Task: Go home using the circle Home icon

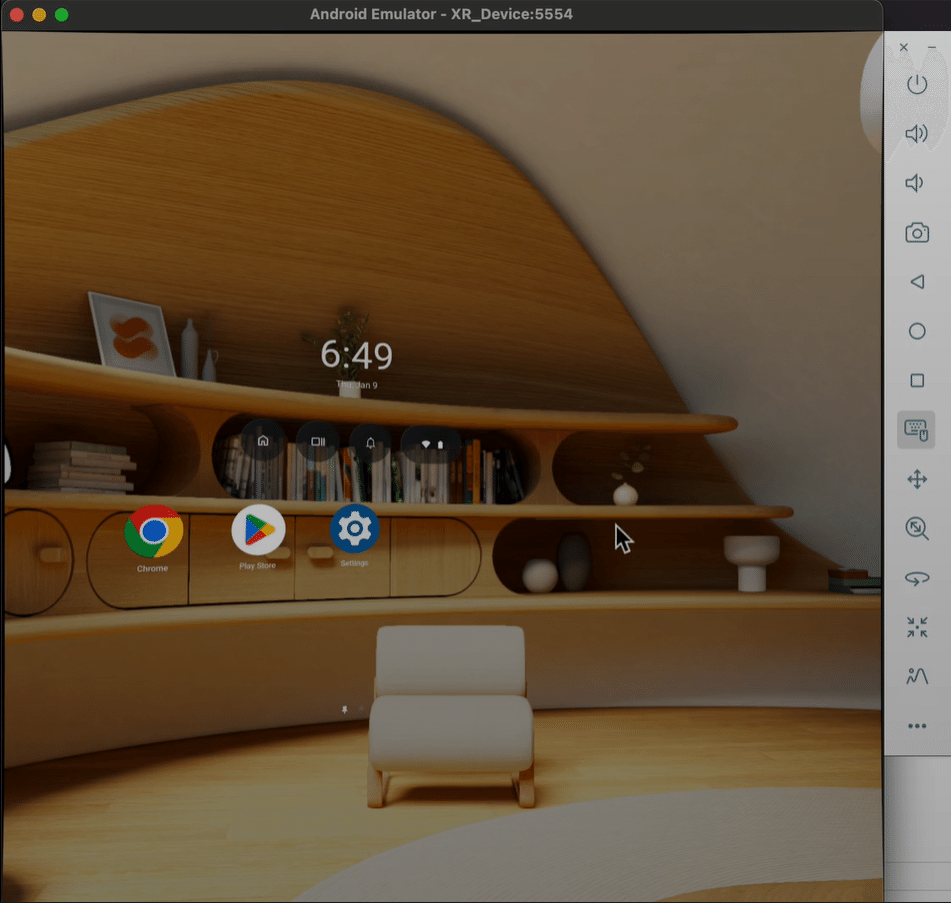Action: coord(917,331)
